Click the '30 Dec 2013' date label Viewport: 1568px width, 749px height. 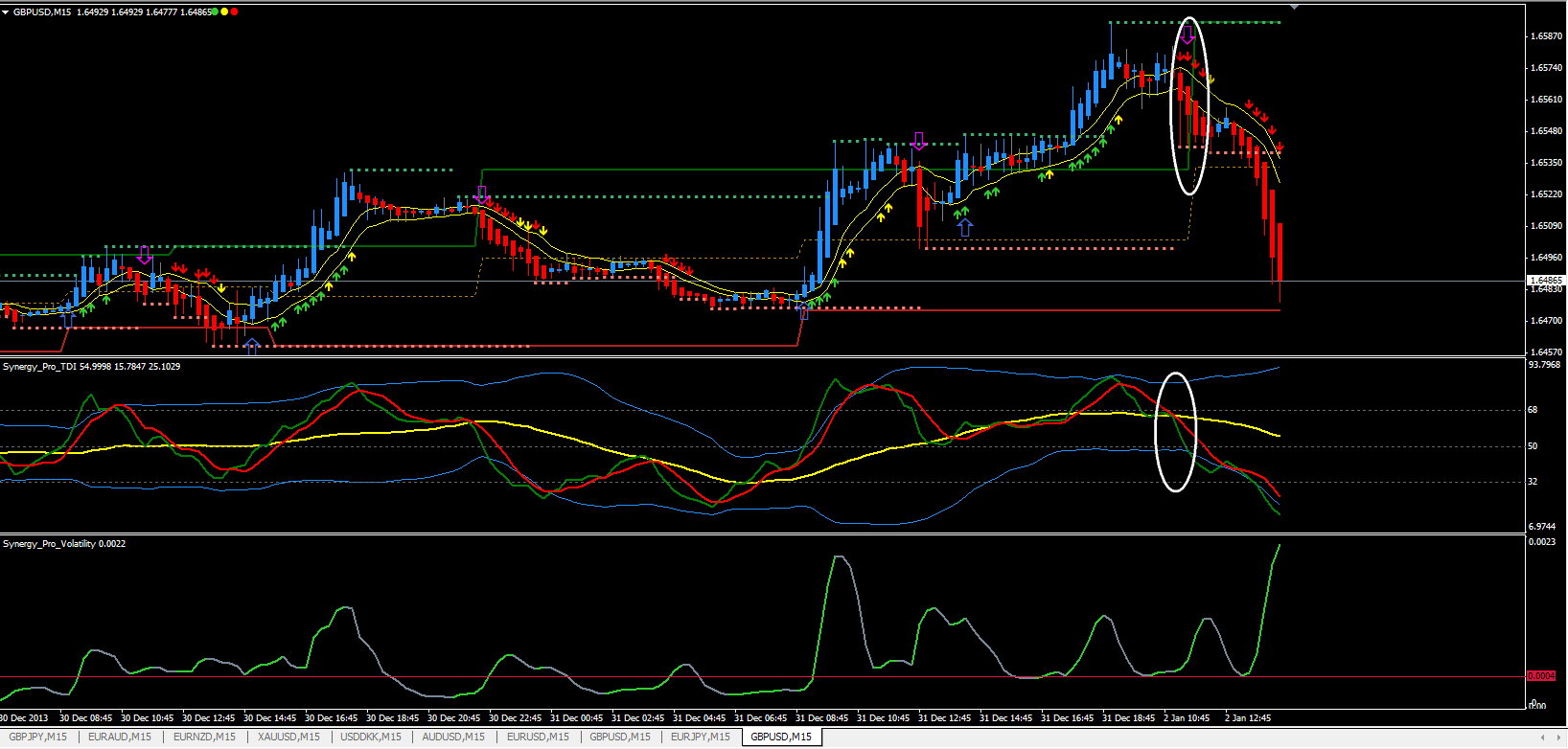click(24, 718)
